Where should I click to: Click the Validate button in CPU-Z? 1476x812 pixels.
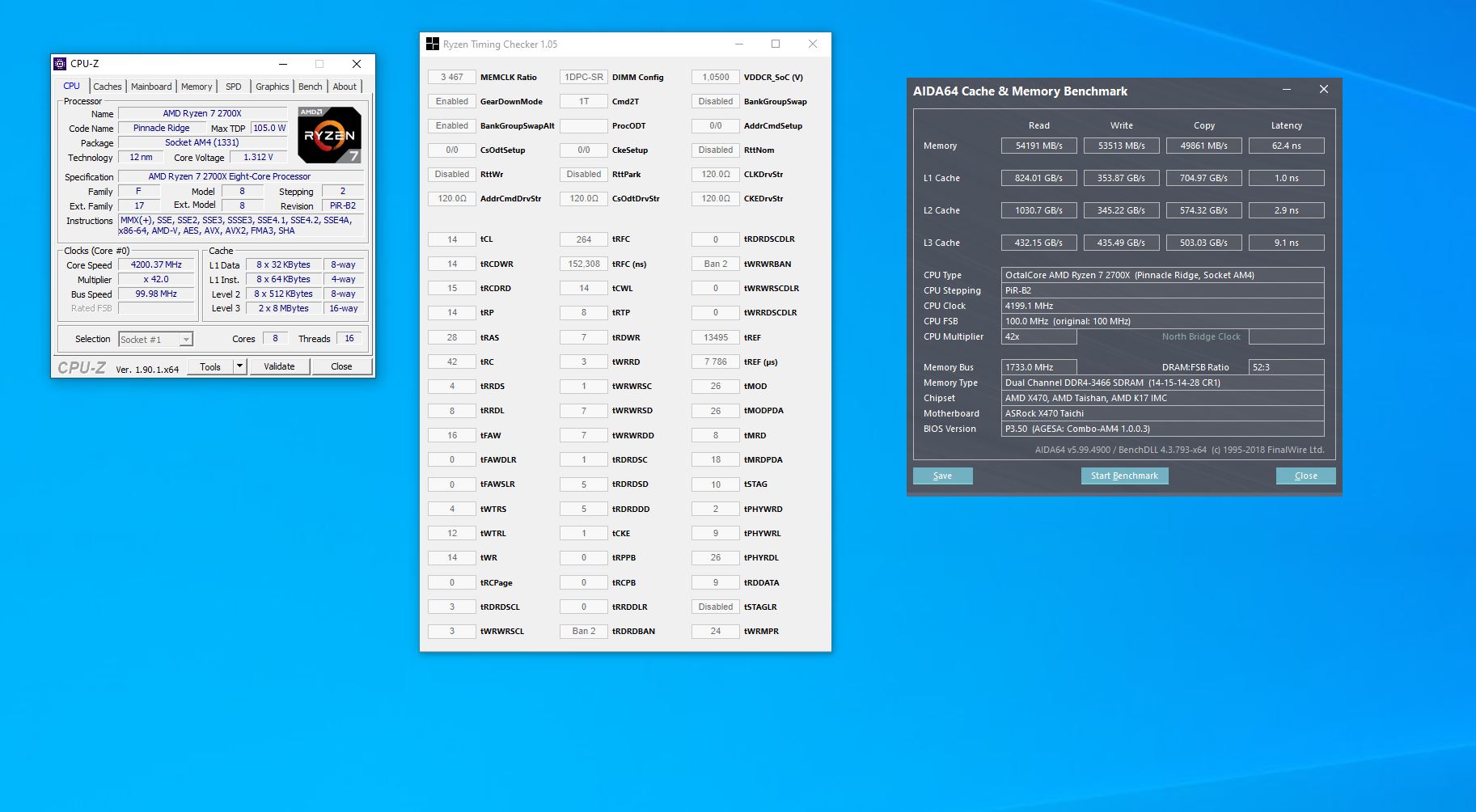279,366
